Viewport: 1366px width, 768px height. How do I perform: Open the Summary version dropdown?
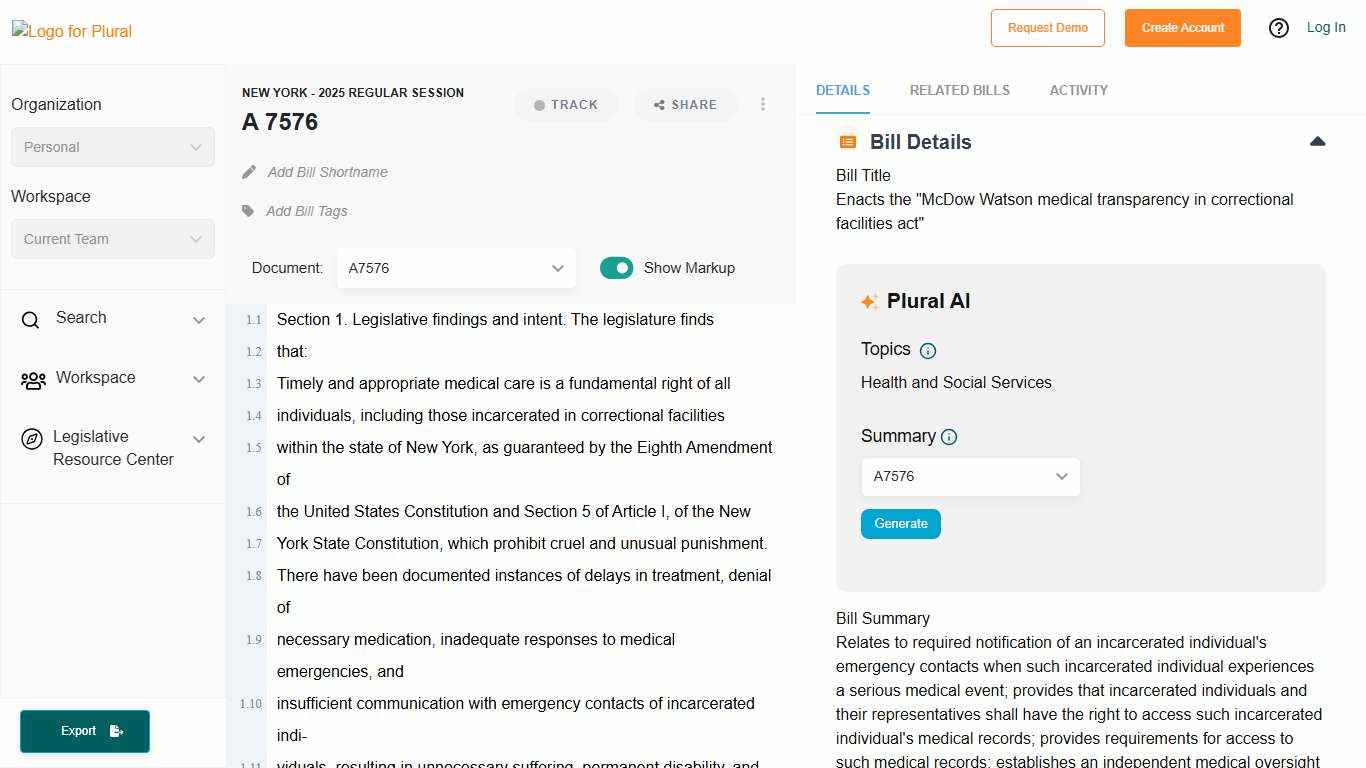point(970,477)
